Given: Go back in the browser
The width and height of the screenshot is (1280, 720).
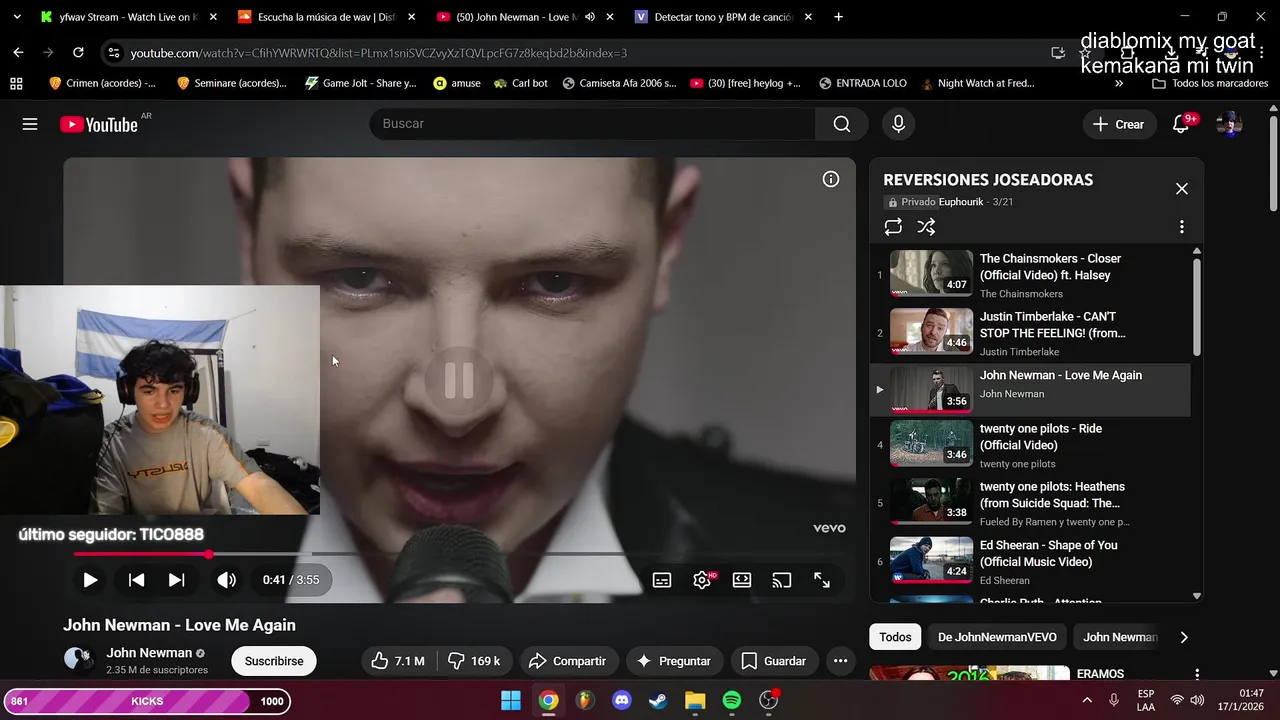Looking at the screenshot, I should (x=18, y=52).
